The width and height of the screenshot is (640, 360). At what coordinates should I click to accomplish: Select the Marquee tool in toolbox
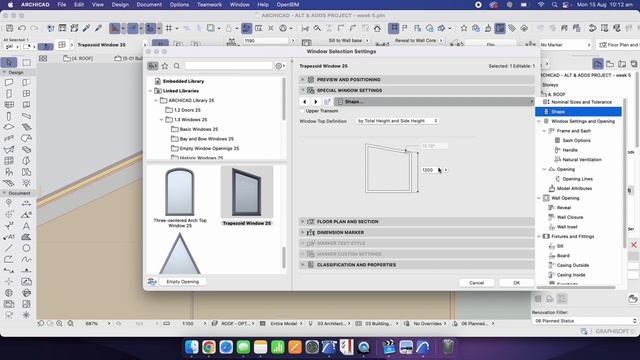[27, 62]
